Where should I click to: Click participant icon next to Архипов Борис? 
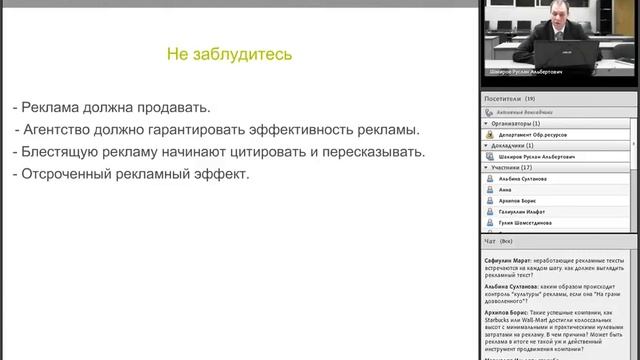tap(490, 201)
